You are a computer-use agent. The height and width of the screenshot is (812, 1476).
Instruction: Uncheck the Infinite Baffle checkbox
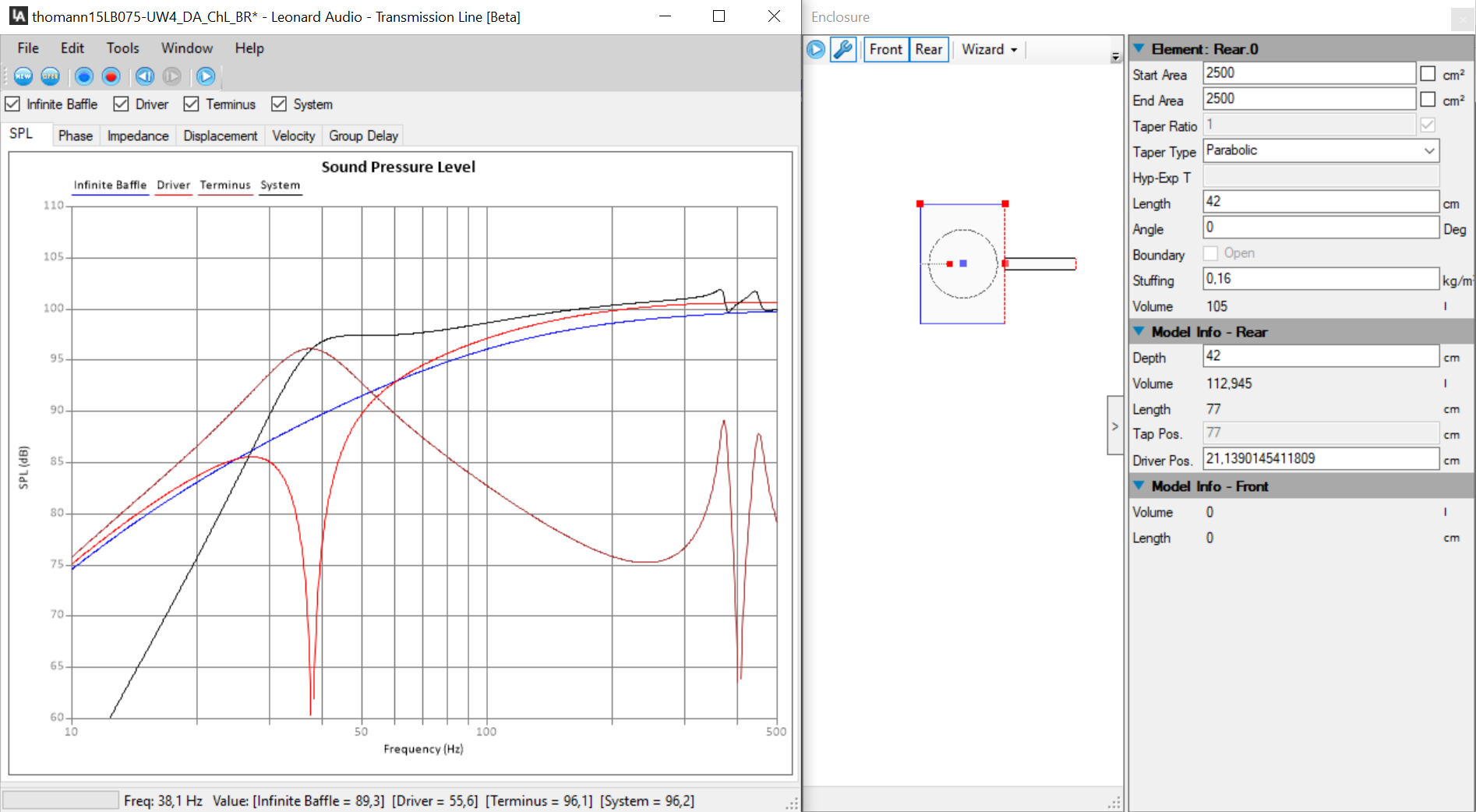point(13,104)
